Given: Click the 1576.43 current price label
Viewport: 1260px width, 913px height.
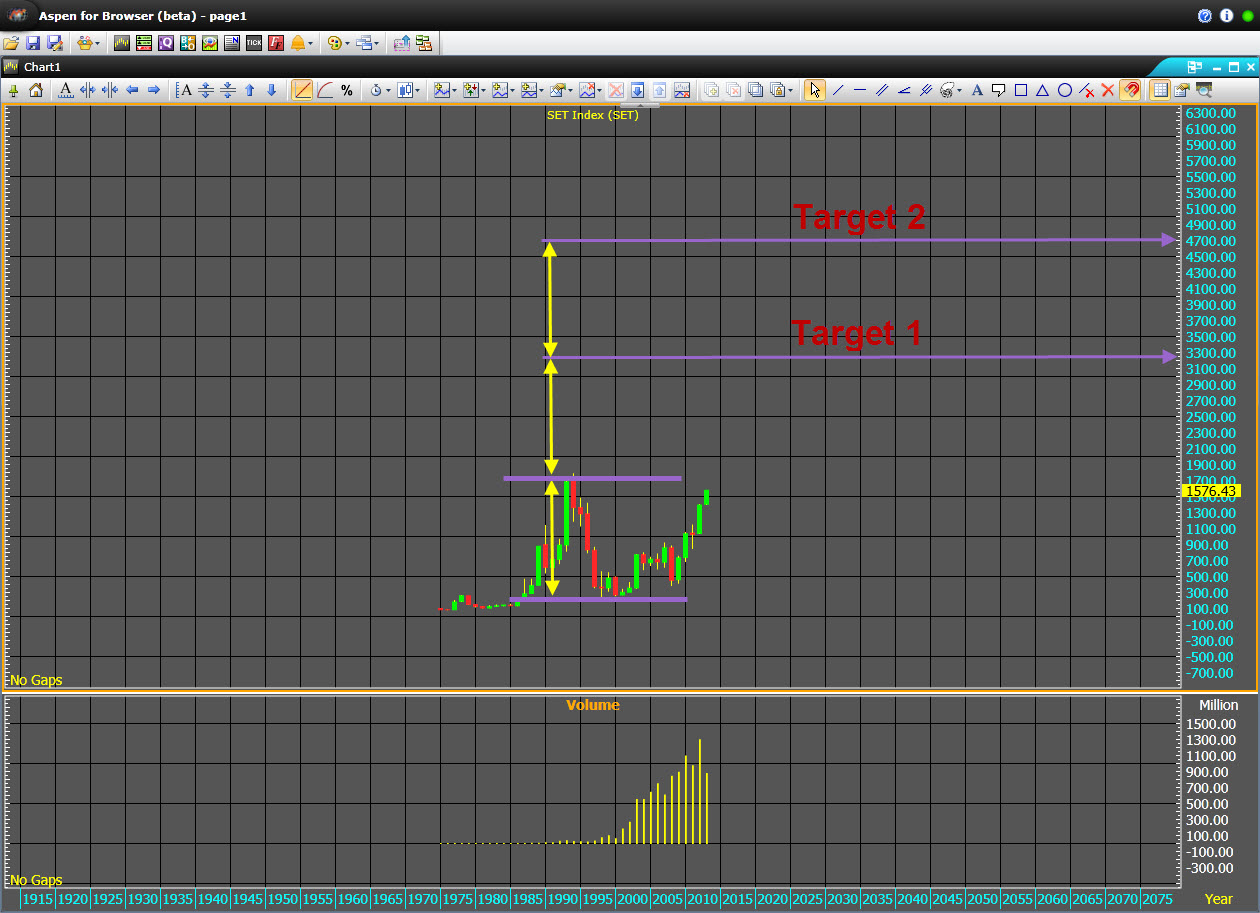Looking at the screenshot, I should (x=1211, y=491).
